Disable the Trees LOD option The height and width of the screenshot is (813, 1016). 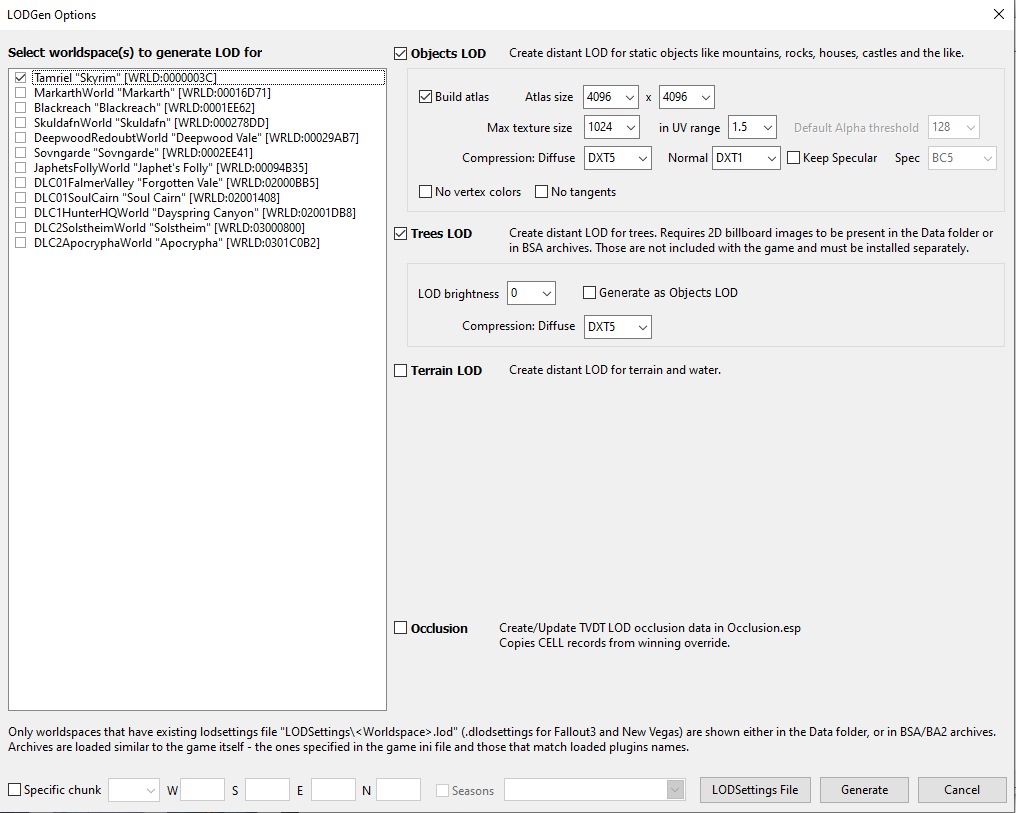click(400, 234)
